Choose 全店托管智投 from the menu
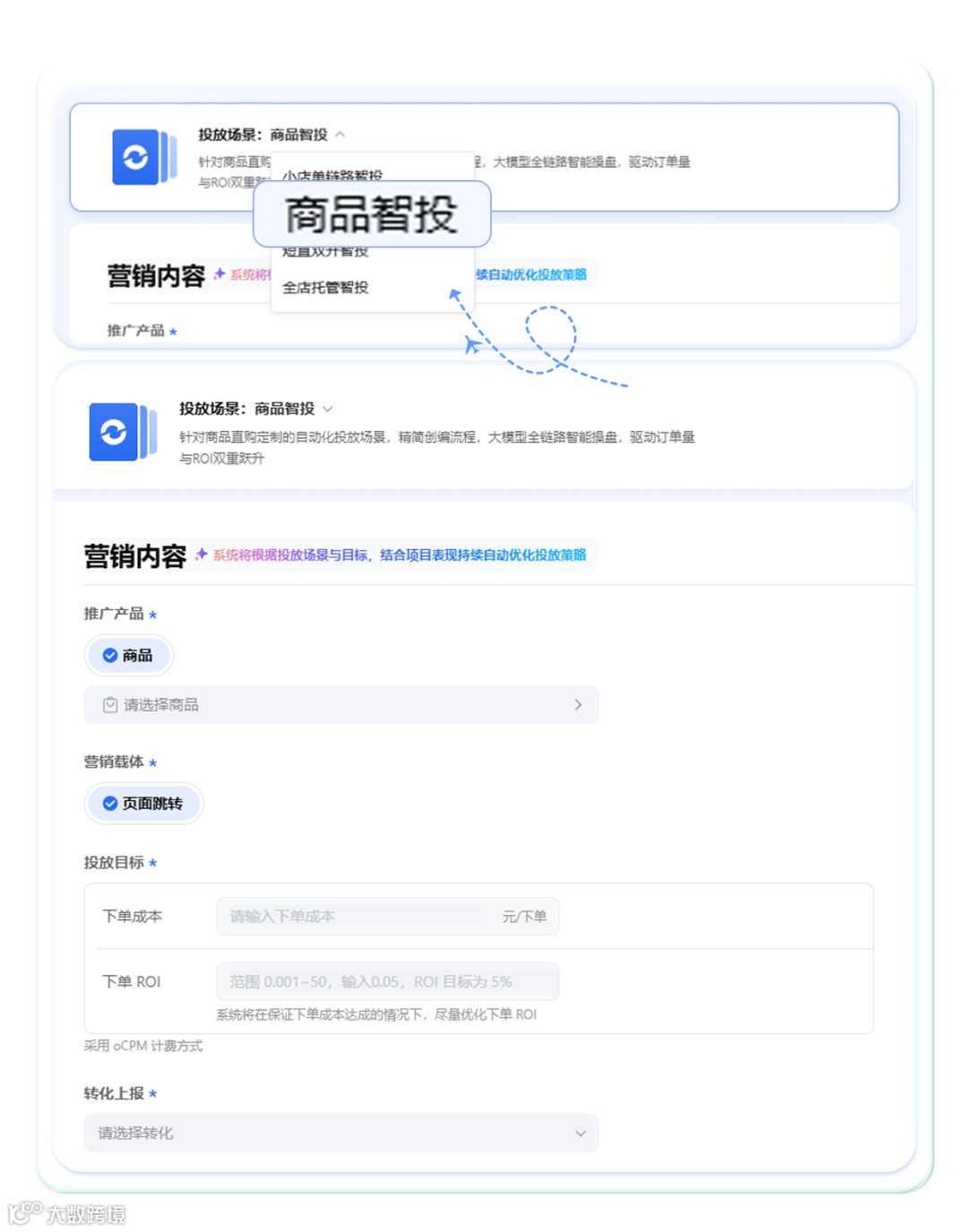 (324, 288)
